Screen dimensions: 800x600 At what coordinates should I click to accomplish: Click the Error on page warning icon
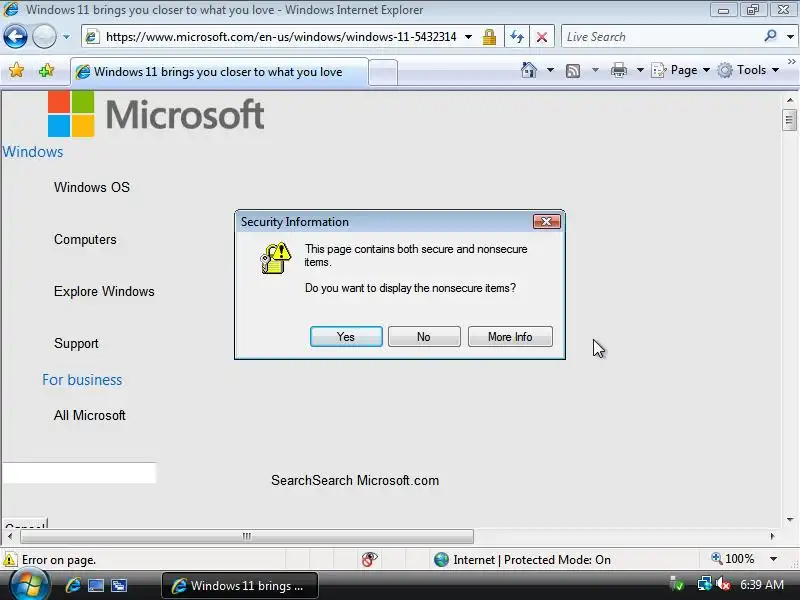[x=9, y=560]
